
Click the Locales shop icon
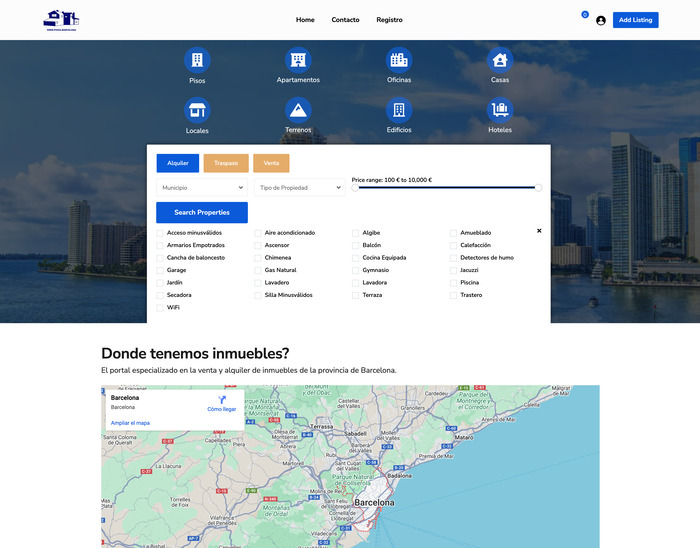197,110
